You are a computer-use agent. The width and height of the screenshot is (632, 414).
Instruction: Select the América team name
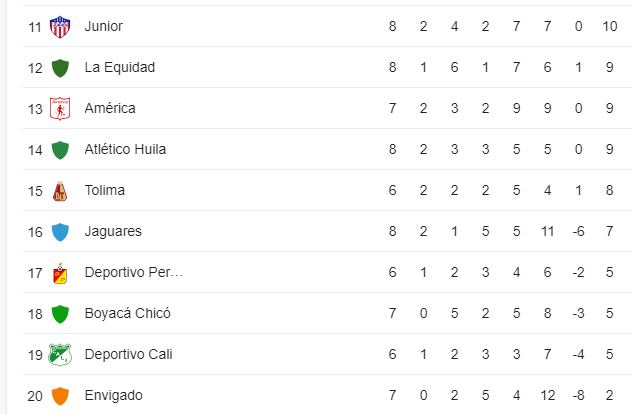pos(110,108)
